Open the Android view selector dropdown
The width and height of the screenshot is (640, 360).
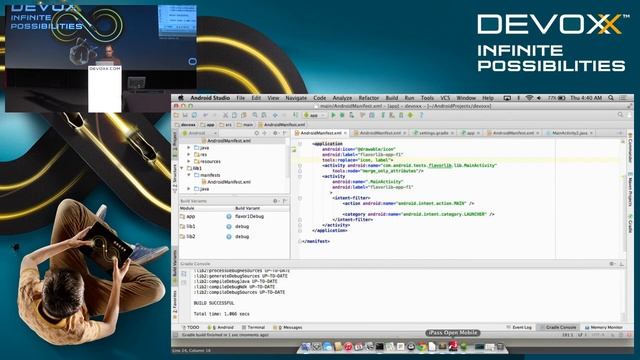(x=200, y=133)
